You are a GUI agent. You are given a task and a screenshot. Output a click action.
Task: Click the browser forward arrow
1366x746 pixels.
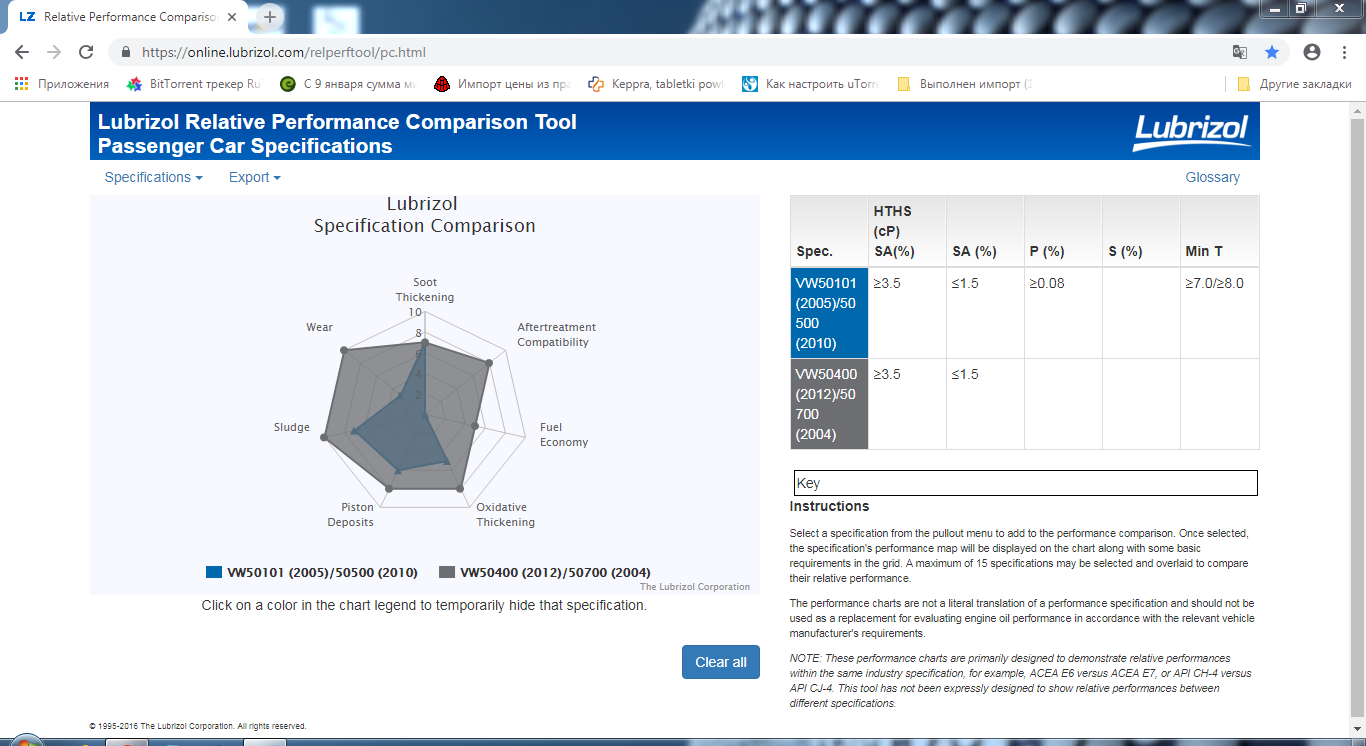coord(54,52)
